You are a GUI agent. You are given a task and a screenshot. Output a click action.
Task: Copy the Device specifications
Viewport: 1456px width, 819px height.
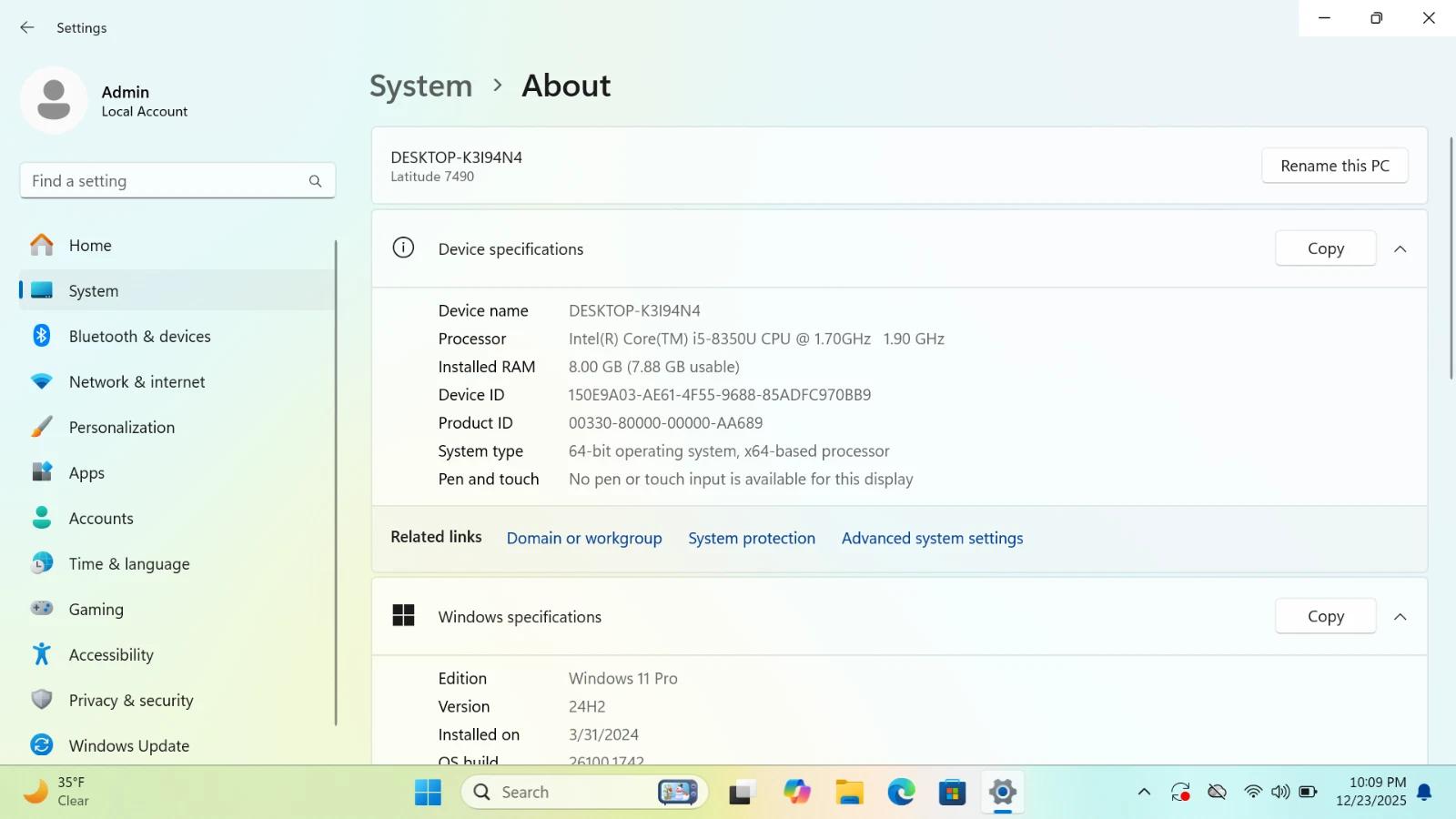point(1325,248)
